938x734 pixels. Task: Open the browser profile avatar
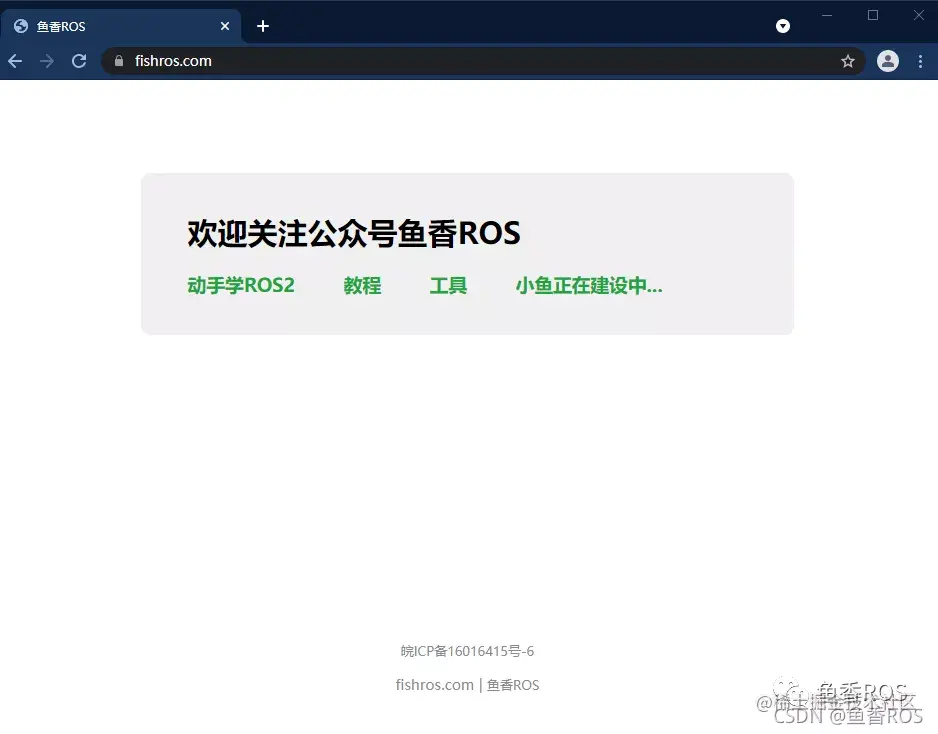pos(888,61)
